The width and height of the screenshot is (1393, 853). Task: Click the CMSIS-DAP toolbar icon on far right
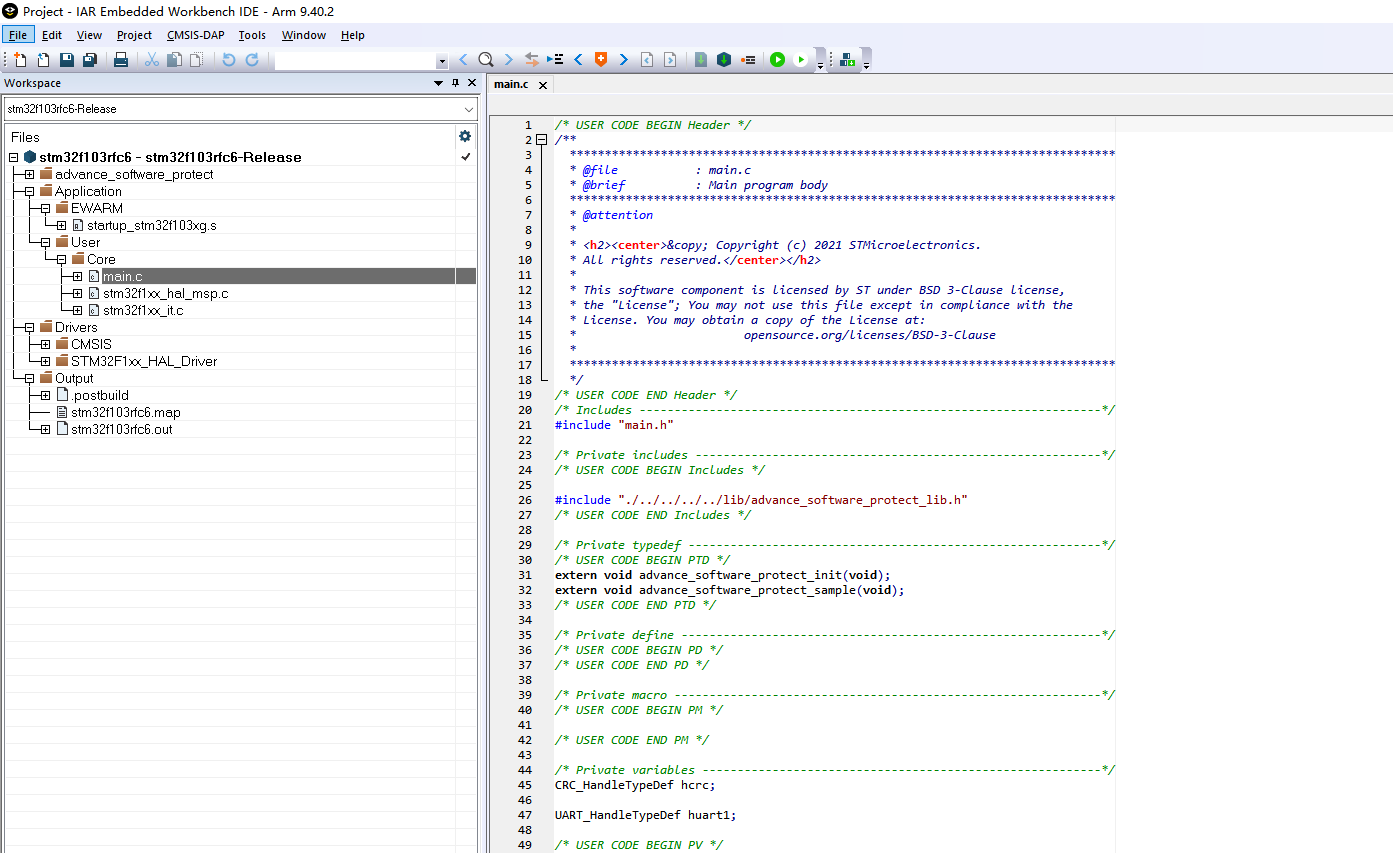coord(848,60)
